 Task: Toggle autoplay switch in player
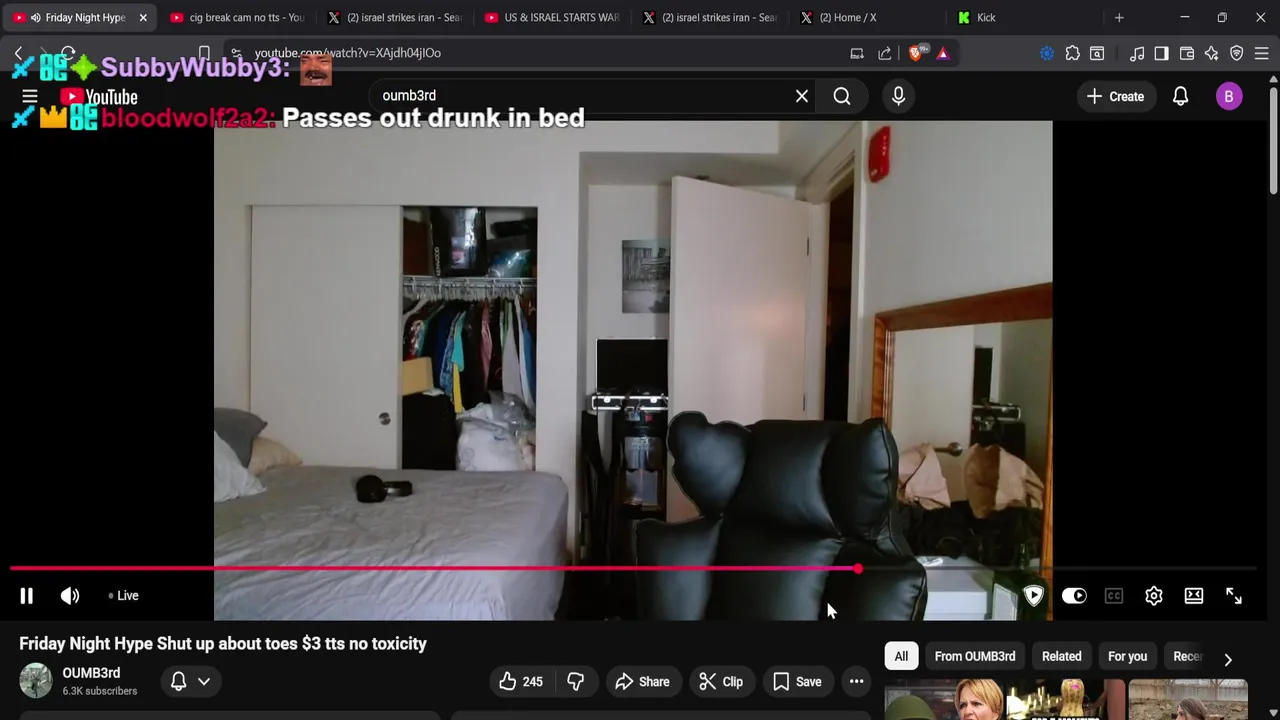1074,596
